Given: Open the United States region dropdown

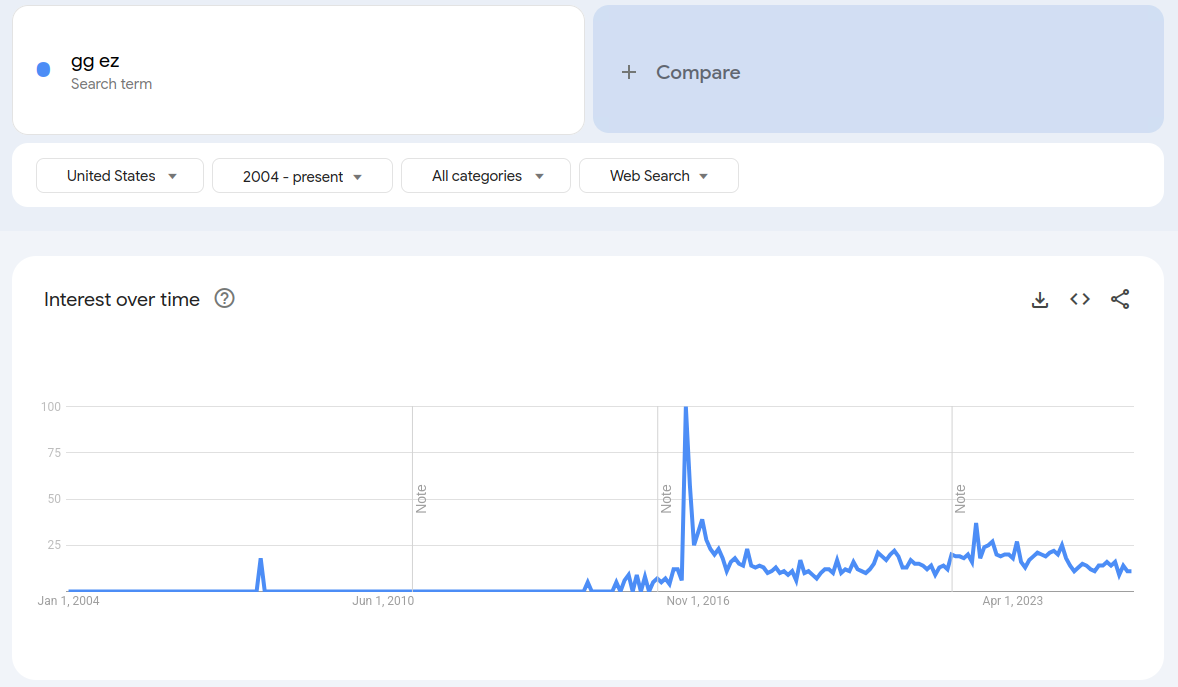Looking at the screenshot, I should tap(120, 176).
